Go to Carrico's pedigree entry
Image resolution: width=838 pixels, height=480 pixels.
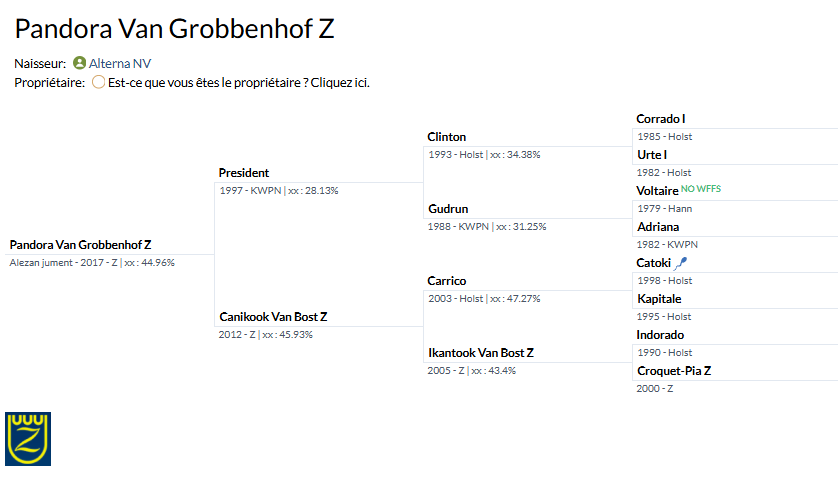pyautogui.click(x=447, y=281)
